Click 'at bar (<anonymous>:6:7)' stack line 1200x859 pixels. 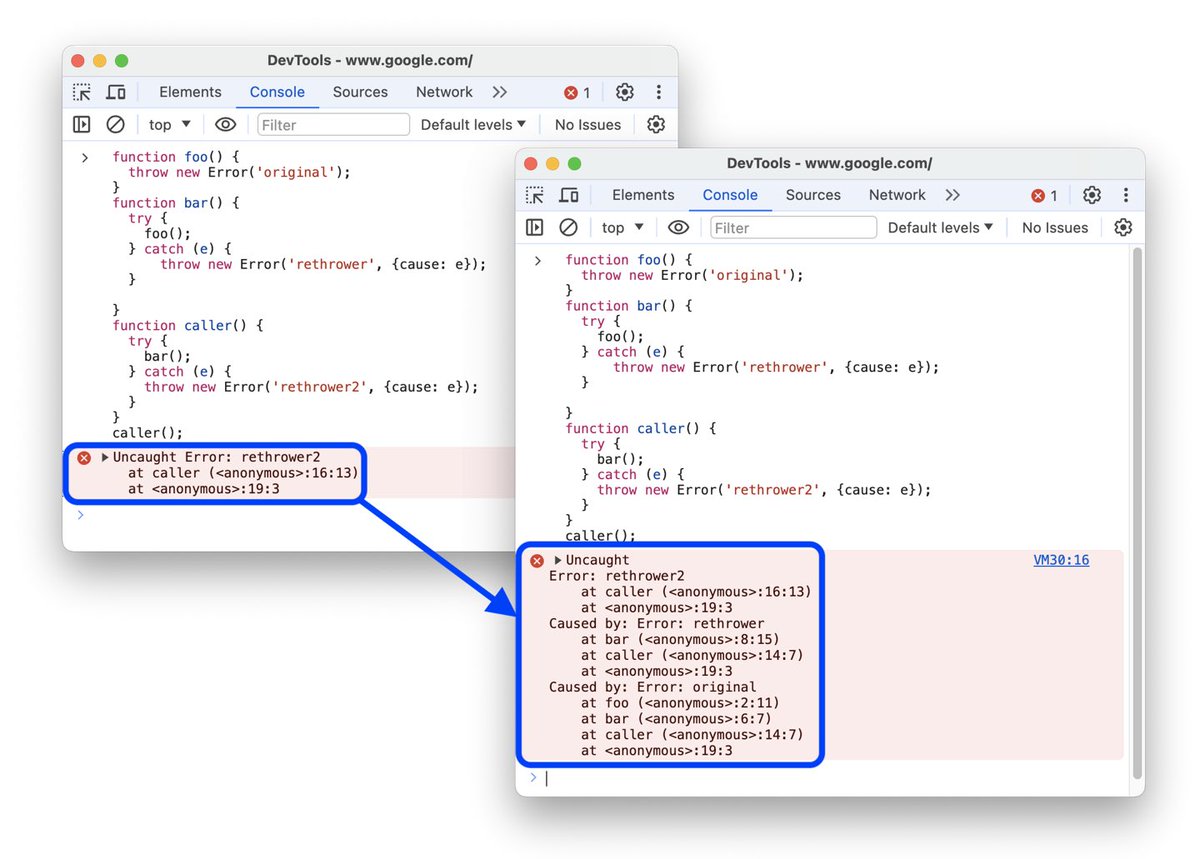[676, 719]
